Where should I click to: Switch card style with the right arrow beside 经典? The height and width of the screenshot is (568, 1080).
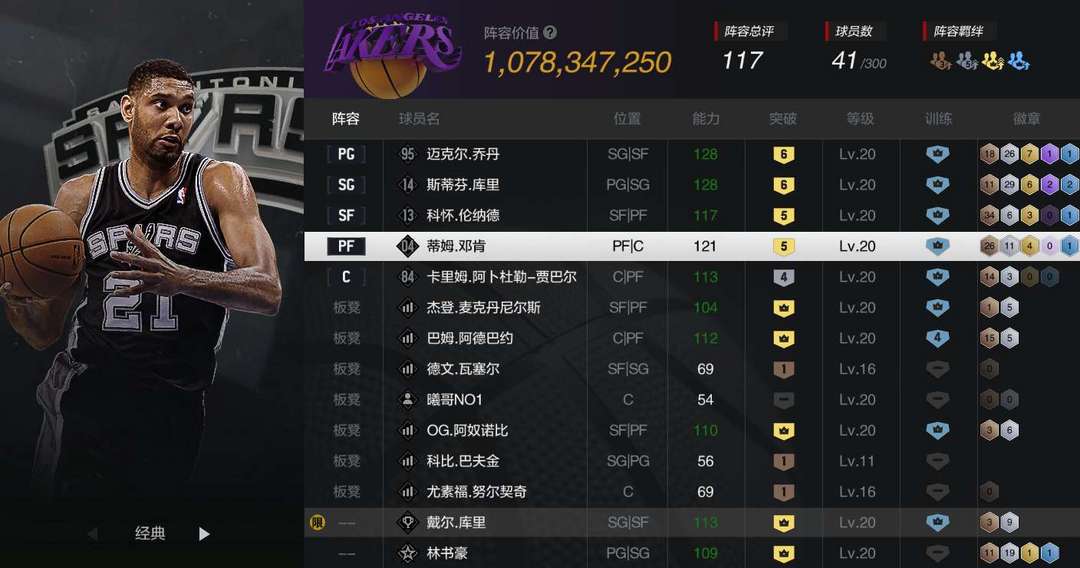point(204,534)
